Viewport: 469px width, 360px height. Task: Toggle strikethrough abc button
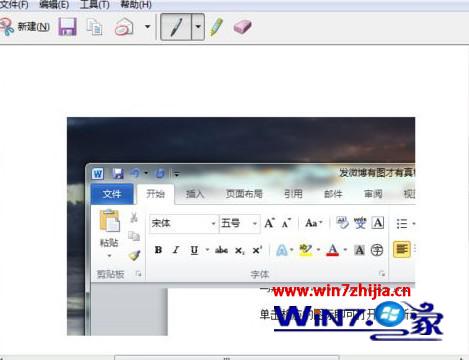click(221, 250)
